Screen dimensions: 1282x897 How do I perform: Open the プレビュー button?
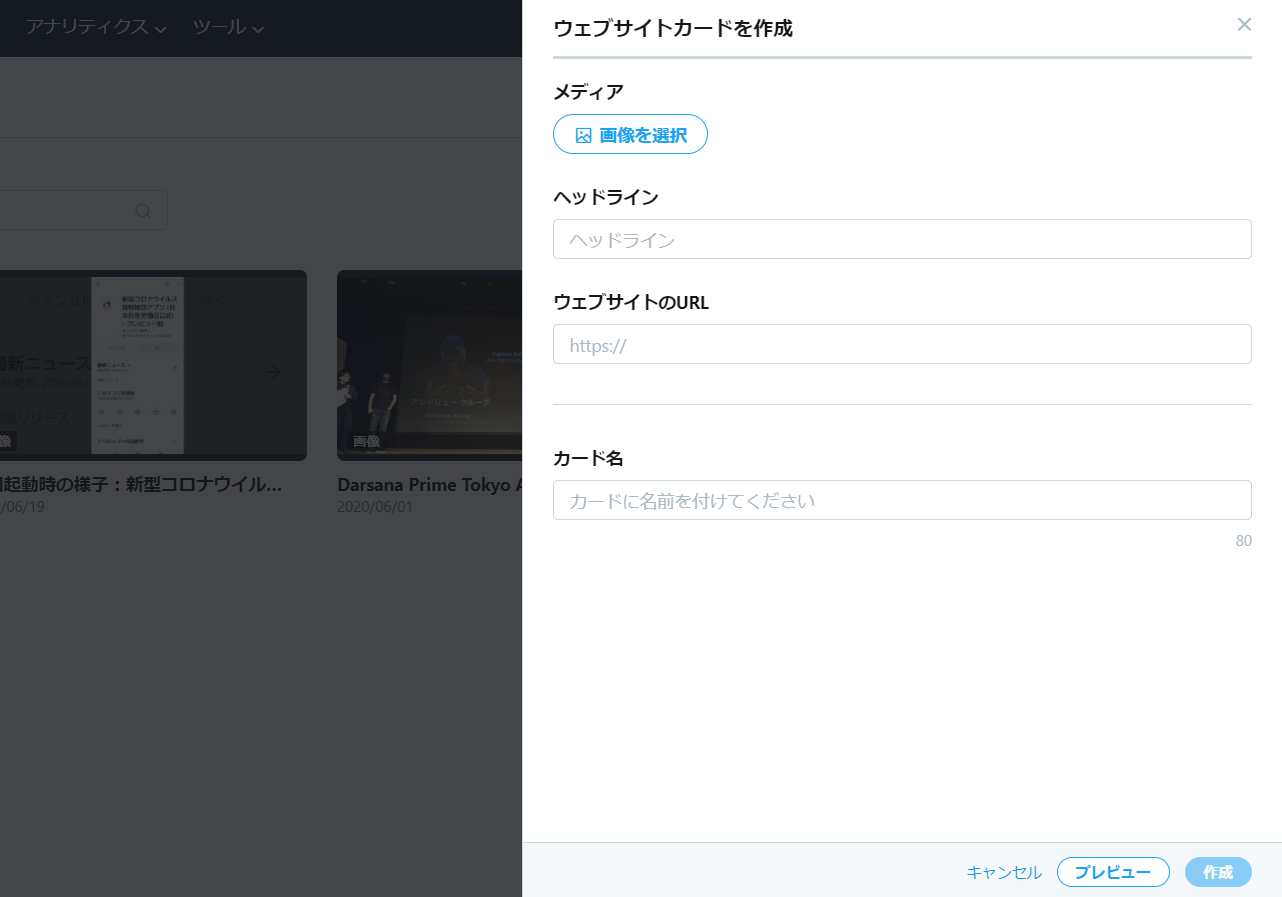click(1113, 872)
